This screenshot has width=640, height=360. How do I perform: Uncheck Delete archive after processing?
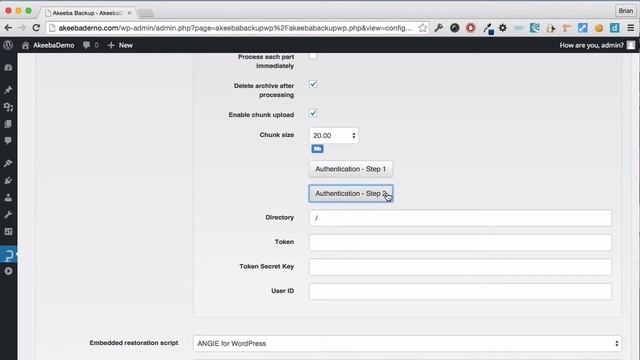(x=313, y=84)
